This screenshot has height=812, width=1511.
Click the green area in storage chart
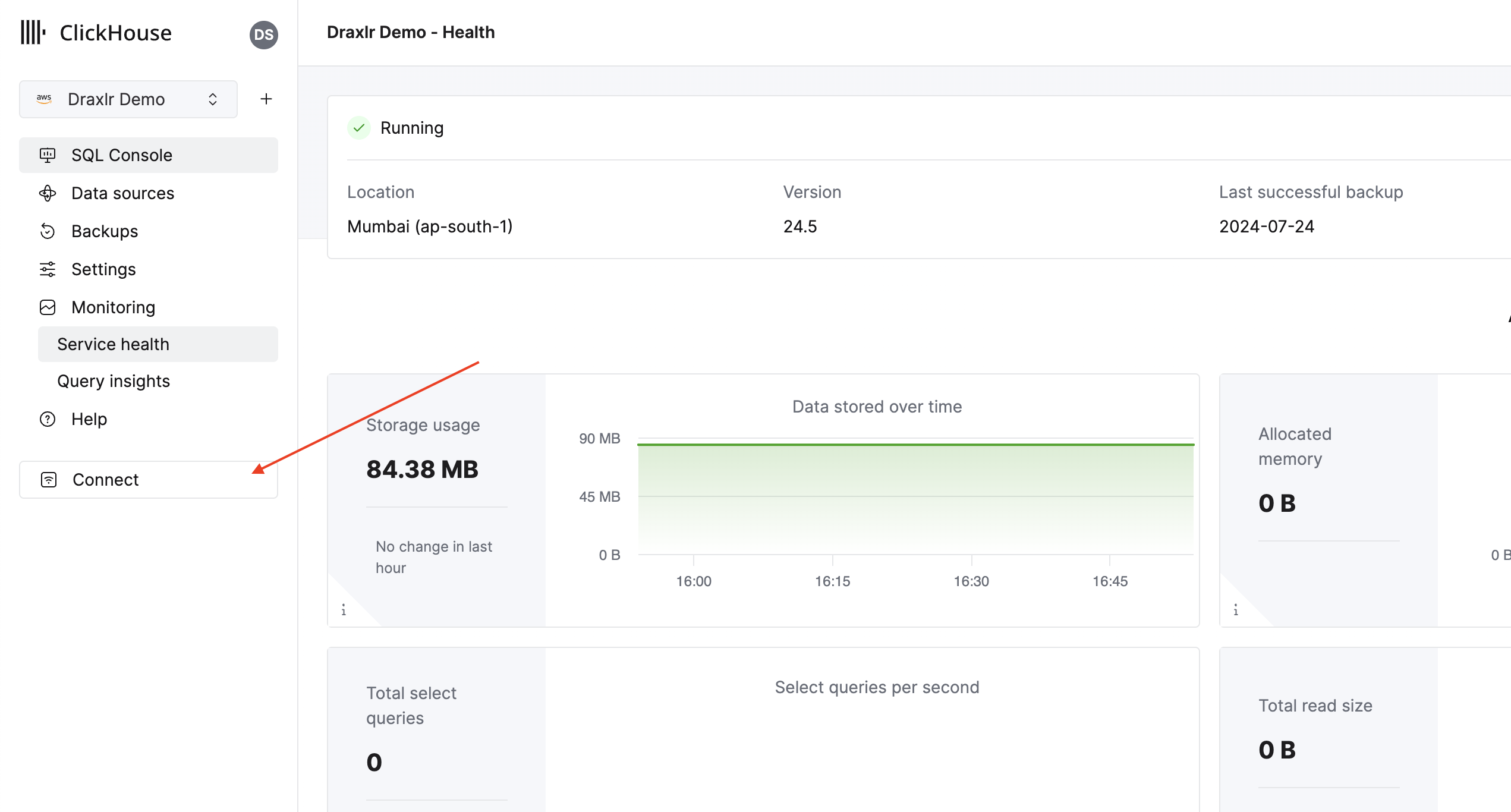(915, 498)
